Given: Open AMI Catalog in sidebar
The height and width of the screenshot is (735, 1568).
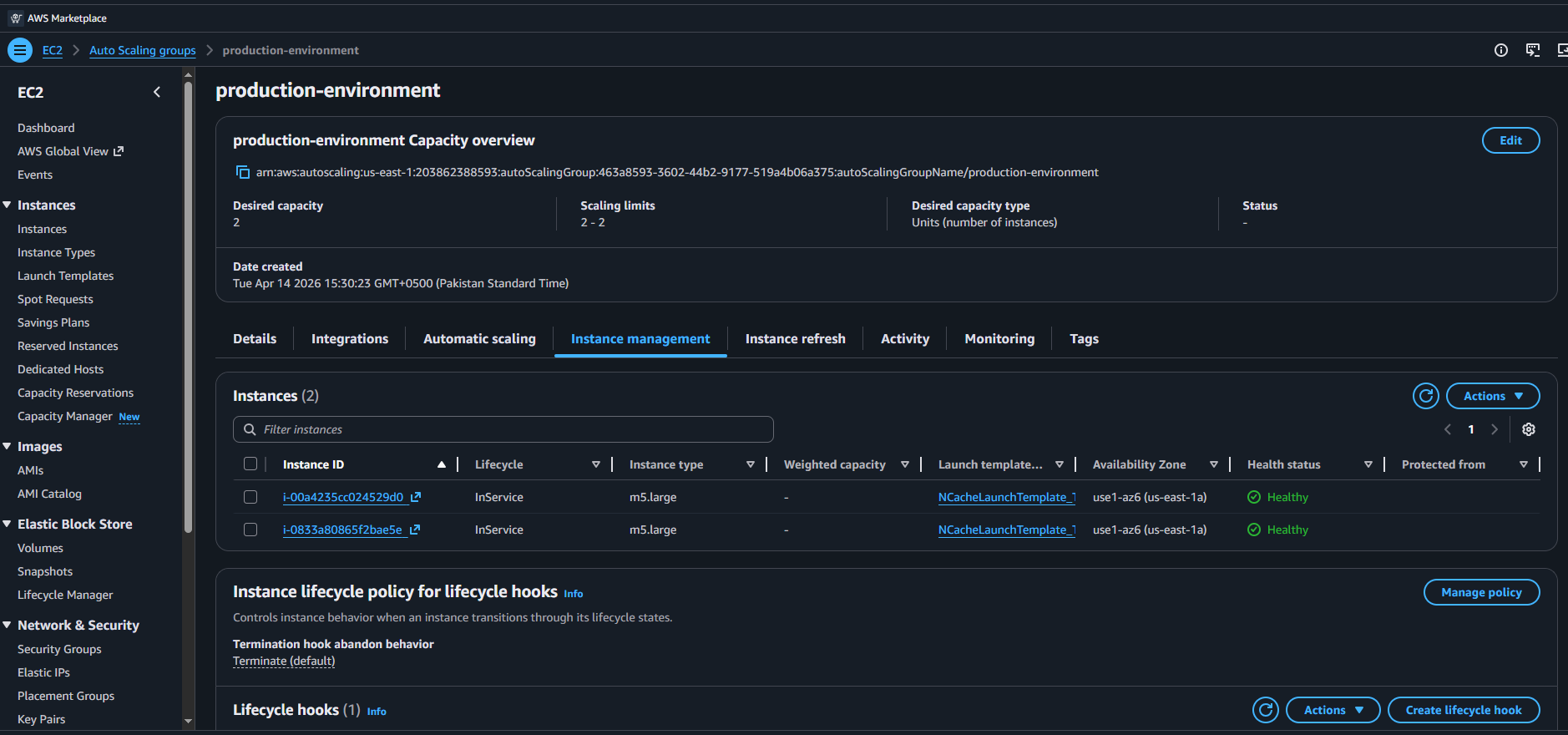Looking at the screenshot, I should tap(49, 494).
